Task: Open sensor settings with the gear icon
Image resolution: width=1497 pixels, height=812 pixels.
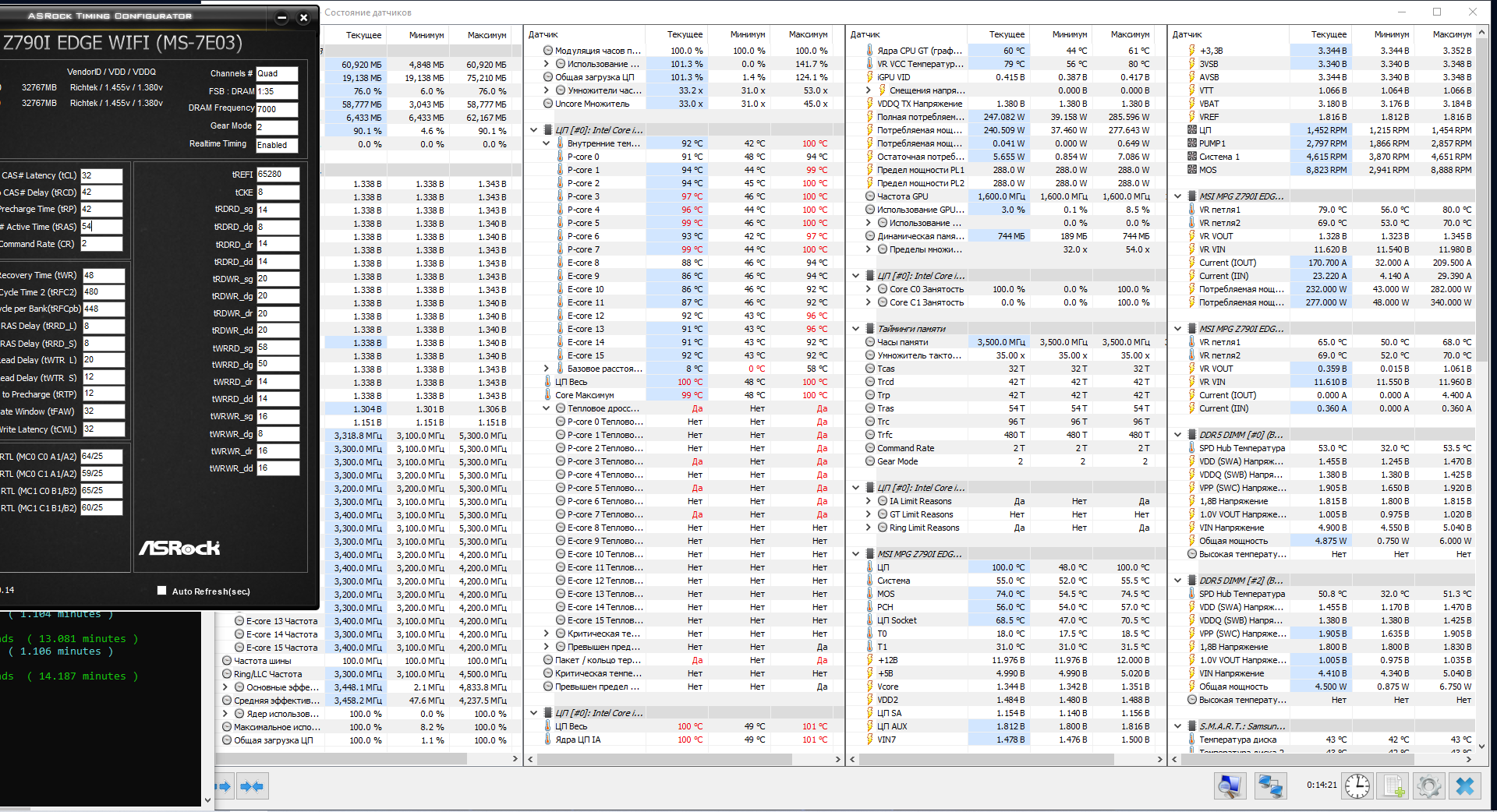Action: click(x=1429, y=786)
